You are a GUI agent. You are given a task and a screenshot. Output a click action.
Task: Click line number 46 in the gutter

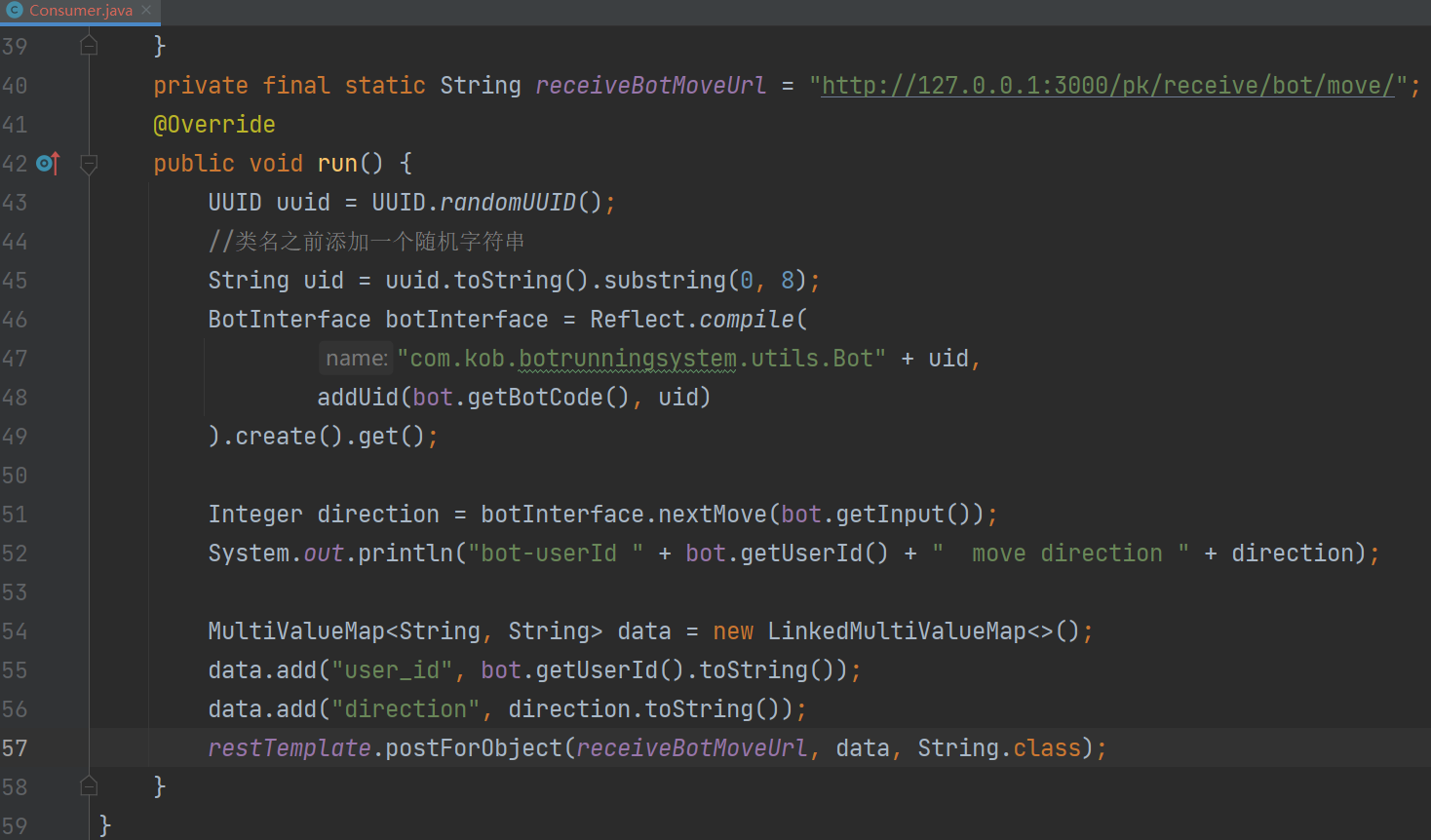[x=15, y=320]
